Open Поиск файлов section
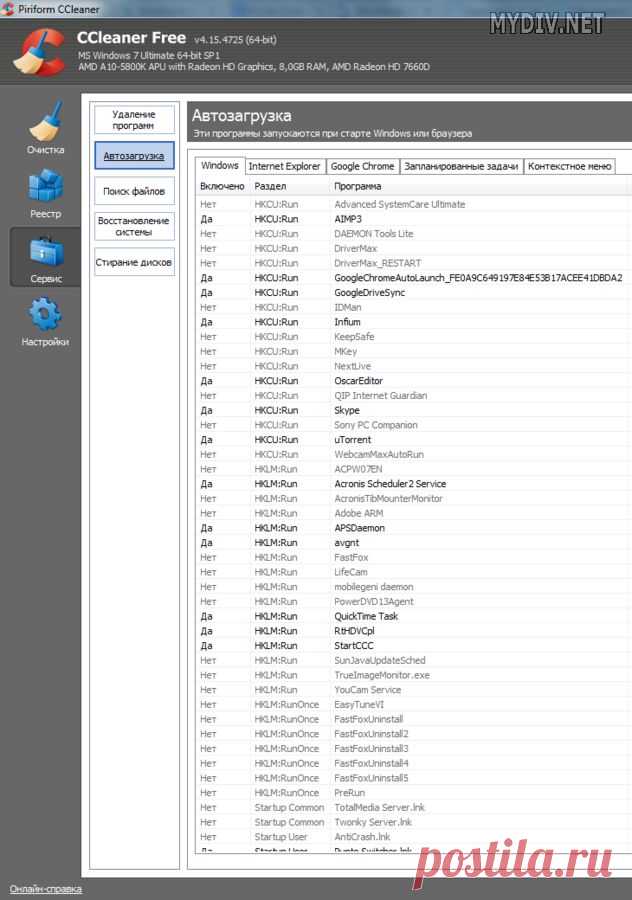Screen dimensions: 632x900 134,190
